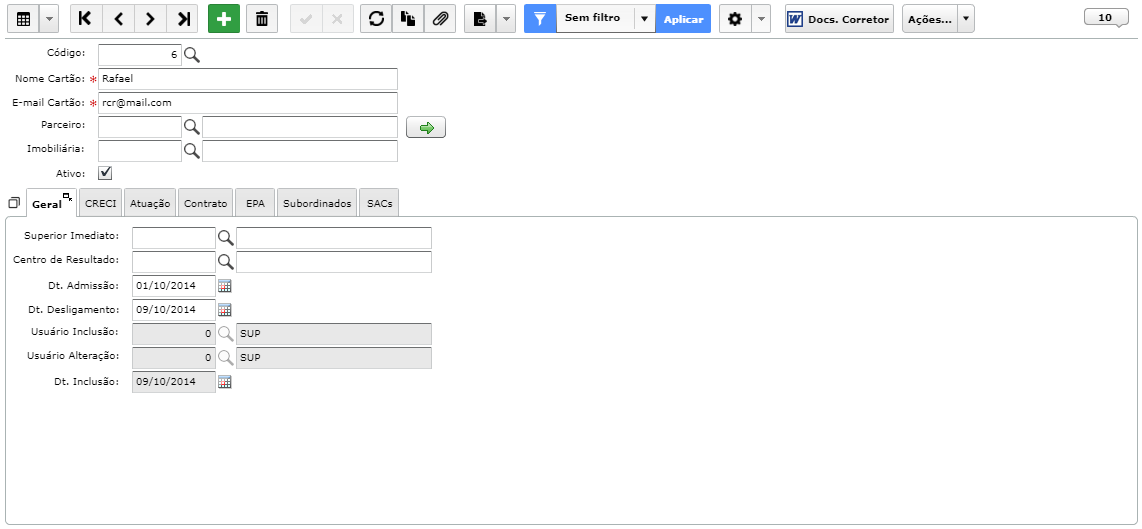Open settings gear icon

click(735, 20)
